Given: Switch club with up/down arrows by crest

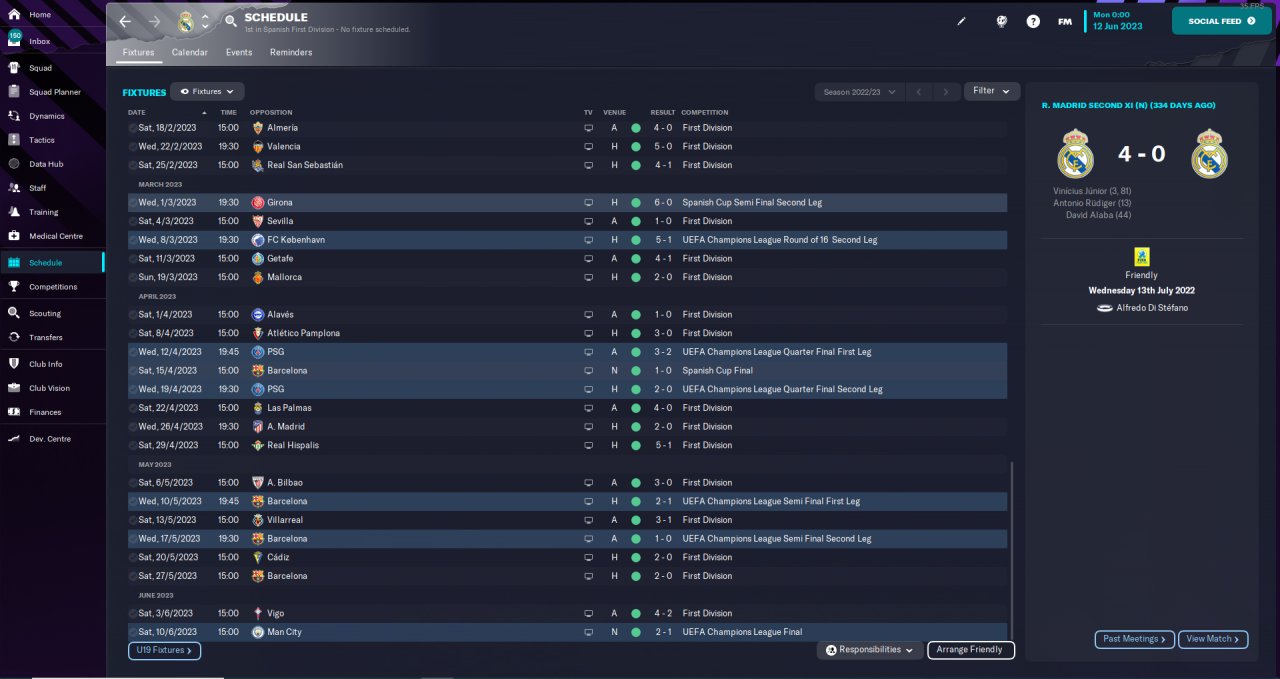Looking at the screenshot, I should [205, 21].
